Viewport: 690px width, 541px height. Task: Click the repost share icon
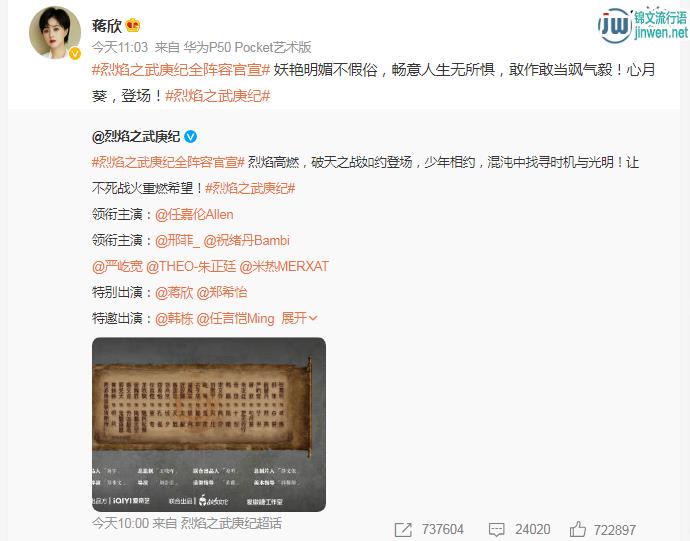click(x=403, y=529)
